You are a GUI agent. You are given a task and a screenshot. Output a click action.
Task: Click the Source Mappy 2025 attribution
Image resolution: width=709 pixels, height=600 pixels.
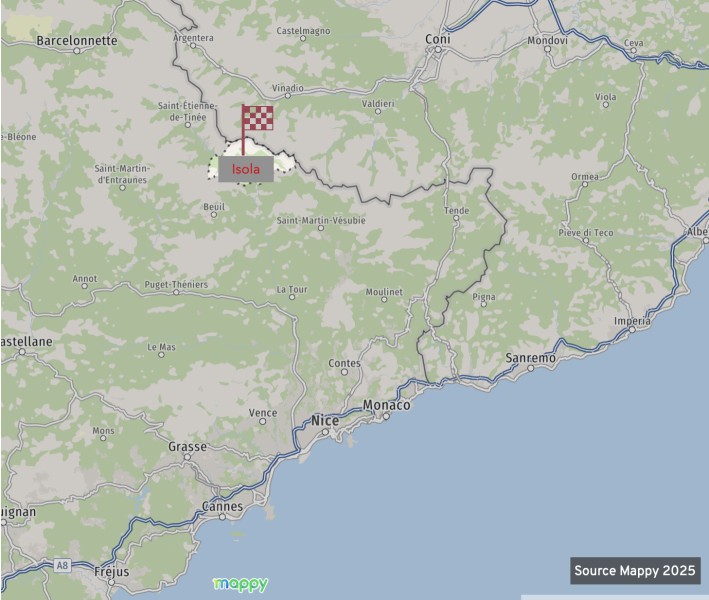[635, 571]
